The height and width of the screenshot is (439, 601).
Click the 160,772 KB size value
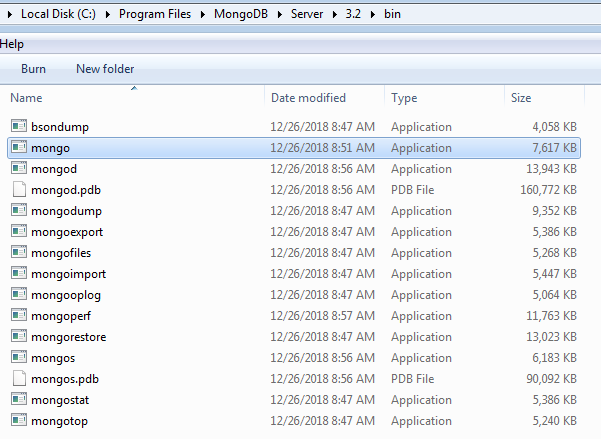pos(548,190)
